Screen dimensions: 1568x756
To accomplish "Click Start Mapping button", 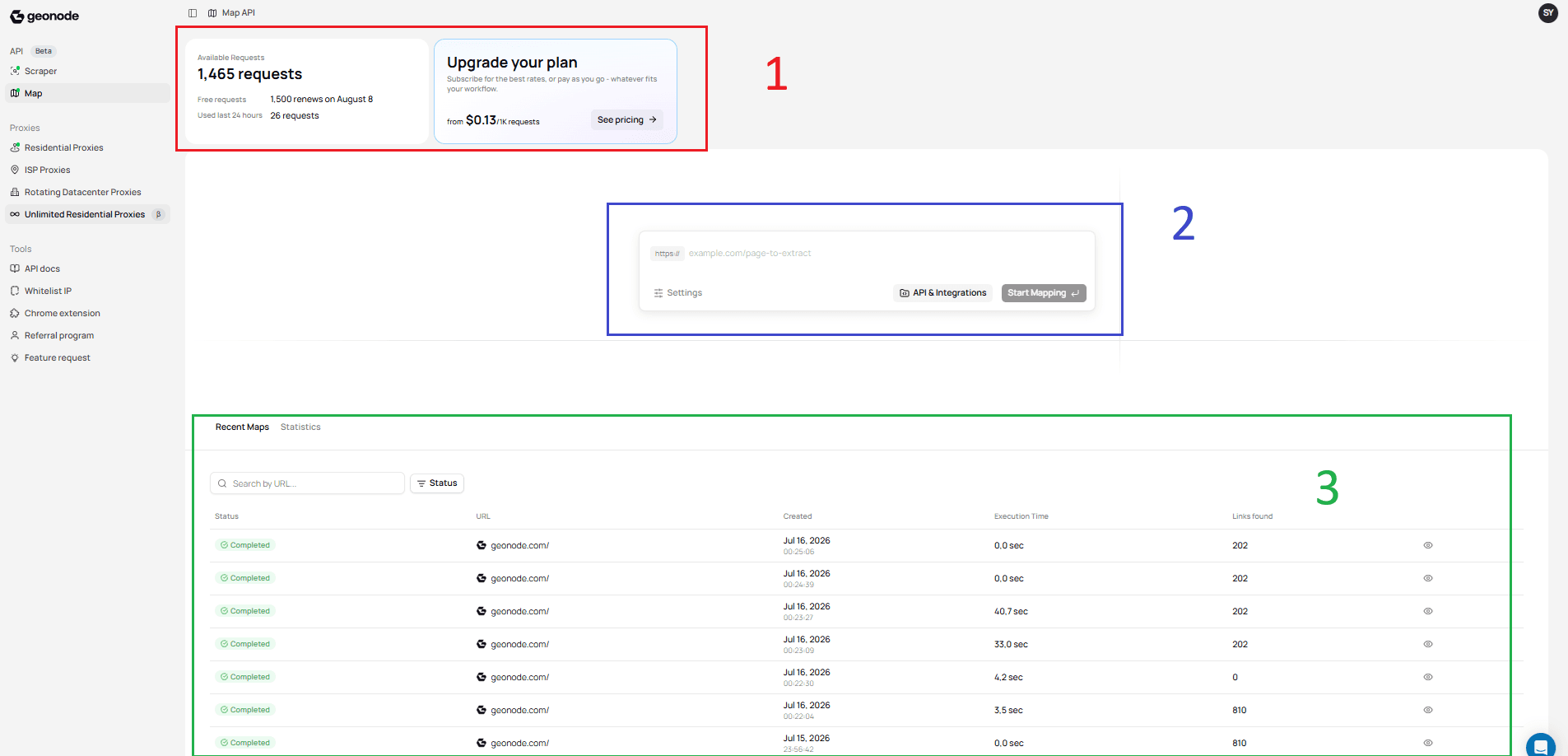I will pyautogui.click(x=1044, y=293).
